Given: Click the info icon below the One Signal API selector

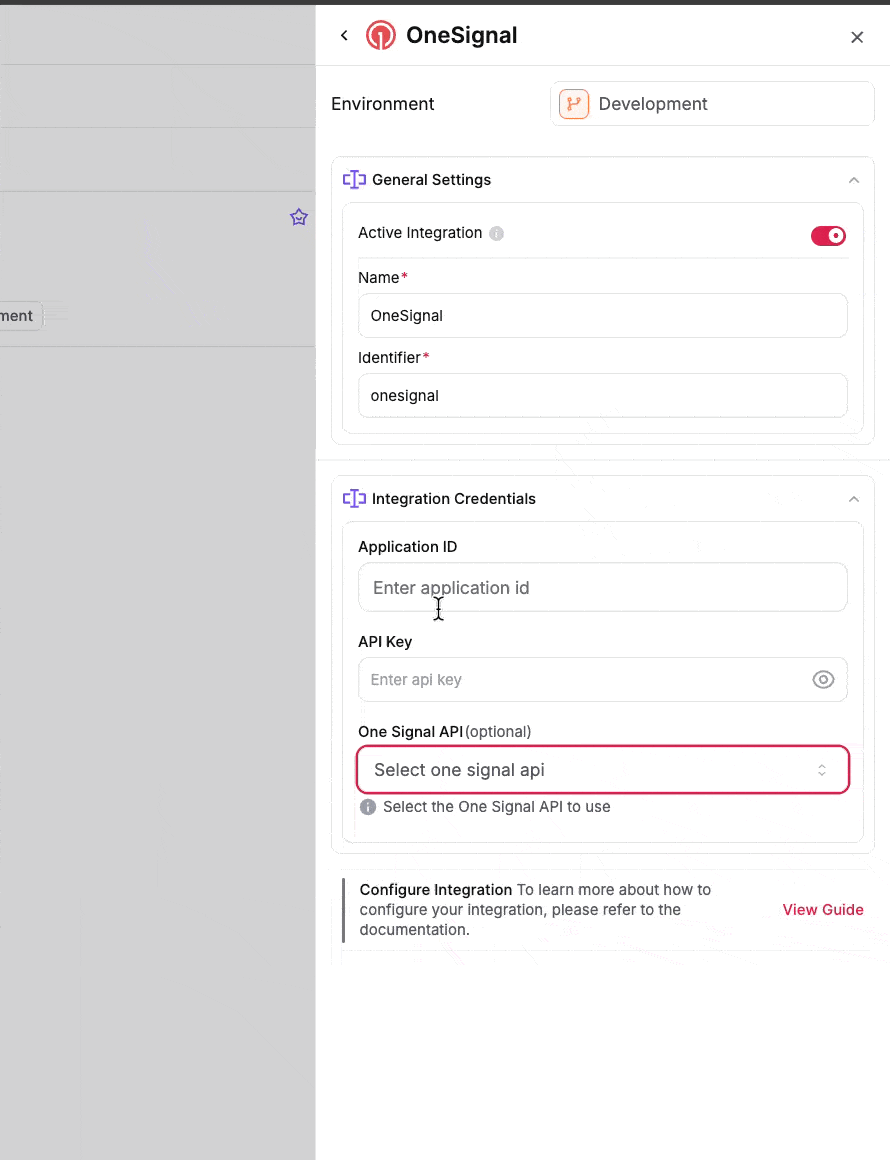Looking at the screenshot, I should (367, 806).
